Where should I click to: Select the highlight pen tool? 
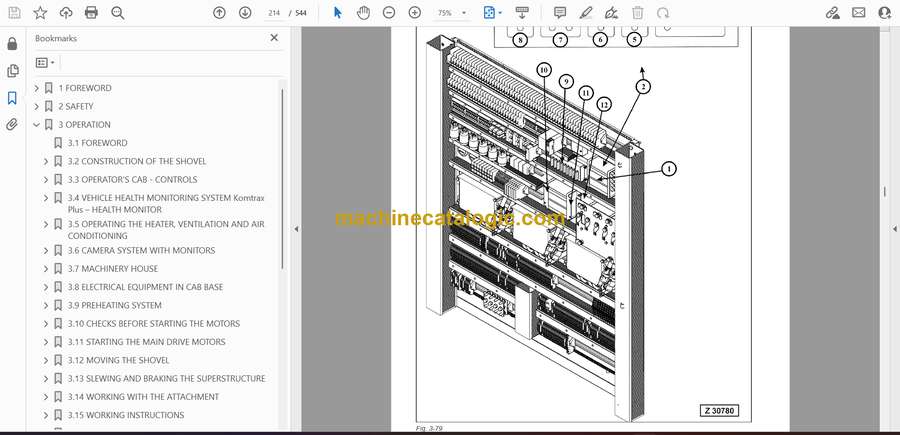pos(585,13)
